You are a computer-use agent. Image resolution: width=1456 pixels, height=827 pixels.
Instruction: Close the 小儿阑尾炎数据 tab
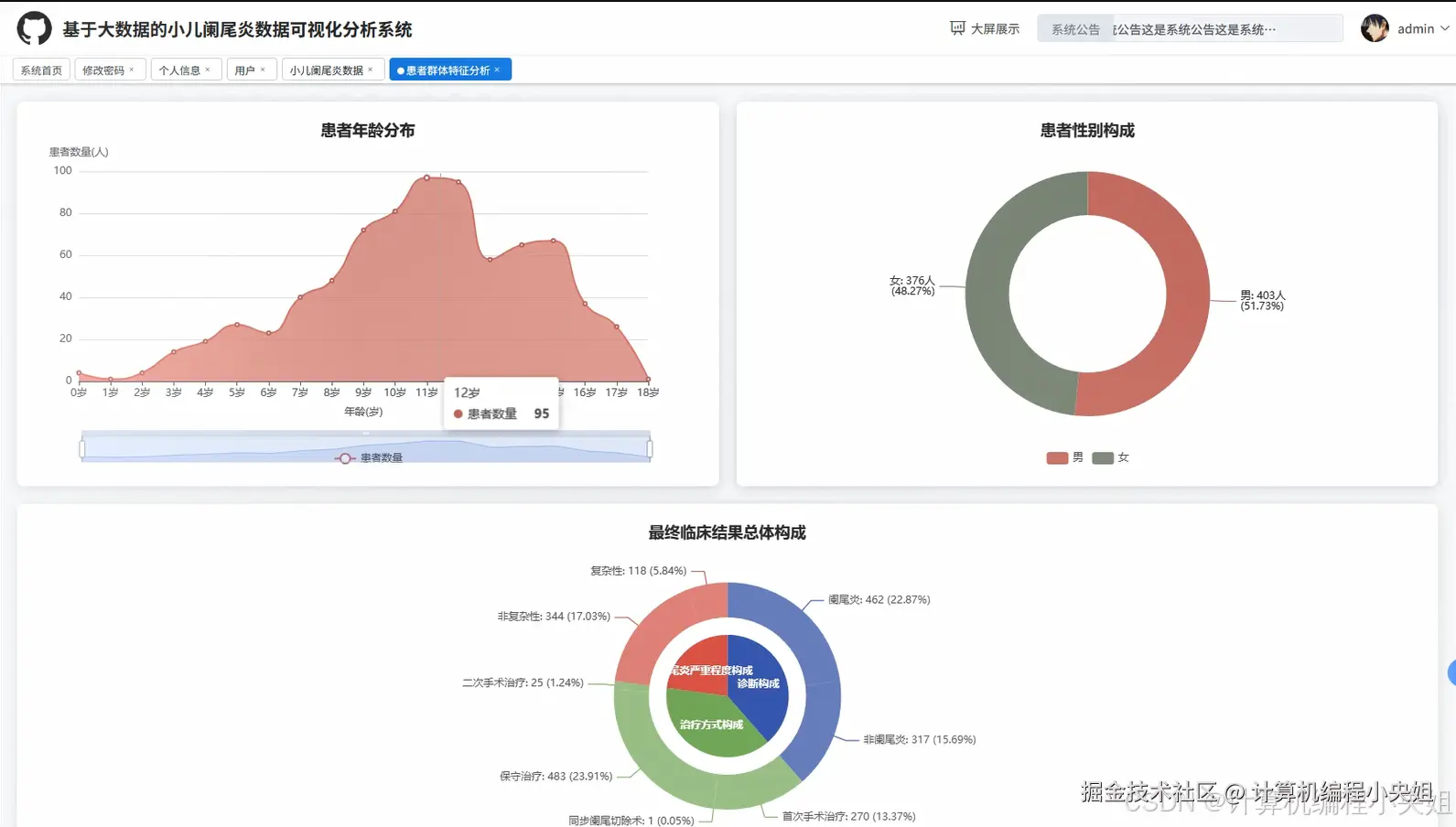pos(371,70)
